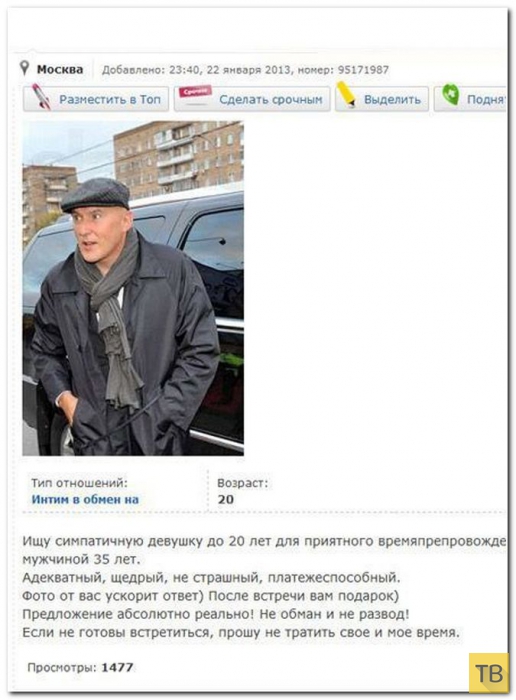The height and width of the screenshot is (700, 516).
Task: Click the ad number 95171987
Action: [x=363, y=70]
